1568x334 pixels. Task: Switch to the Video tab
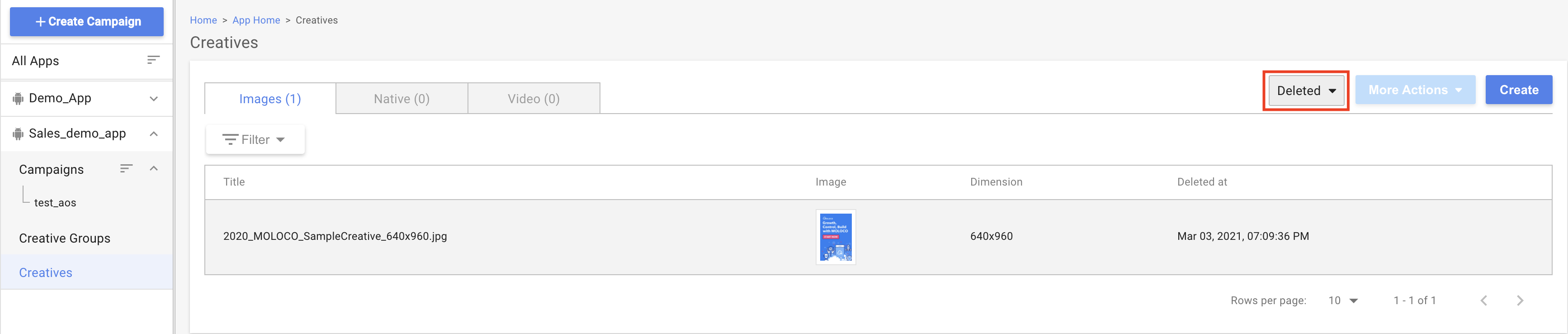[x=533, y=99]
